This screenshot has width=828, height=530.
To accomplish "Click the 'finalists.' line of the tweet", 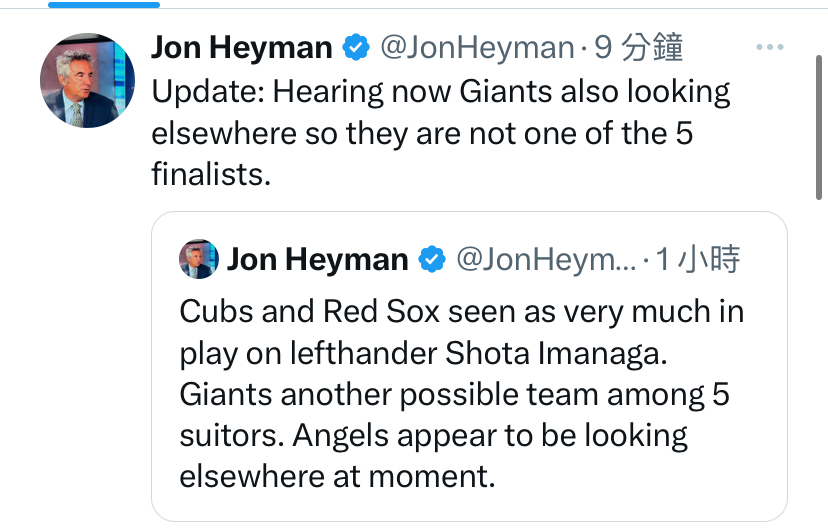I will pos(211,174).
